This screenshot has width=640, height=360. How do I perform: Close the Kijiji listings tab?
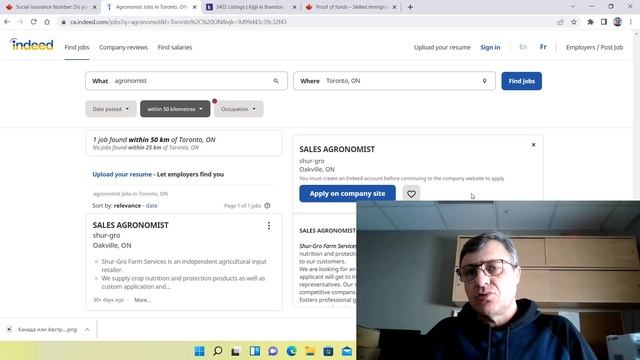[294, 7]
